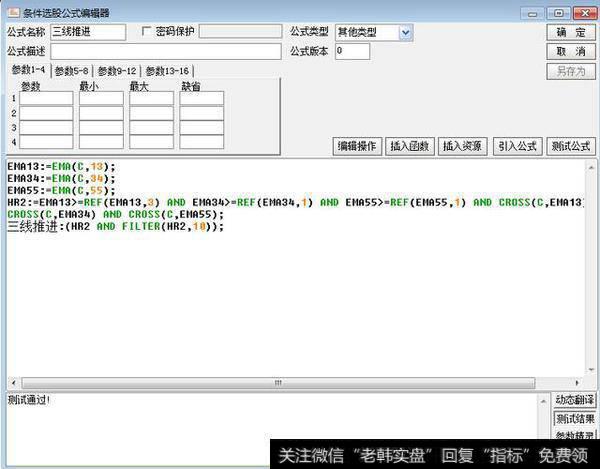Click the 公式描述 input field
The width and height of the screenshot is (600, 469).
pyautogui.click(x=166, y=51)
